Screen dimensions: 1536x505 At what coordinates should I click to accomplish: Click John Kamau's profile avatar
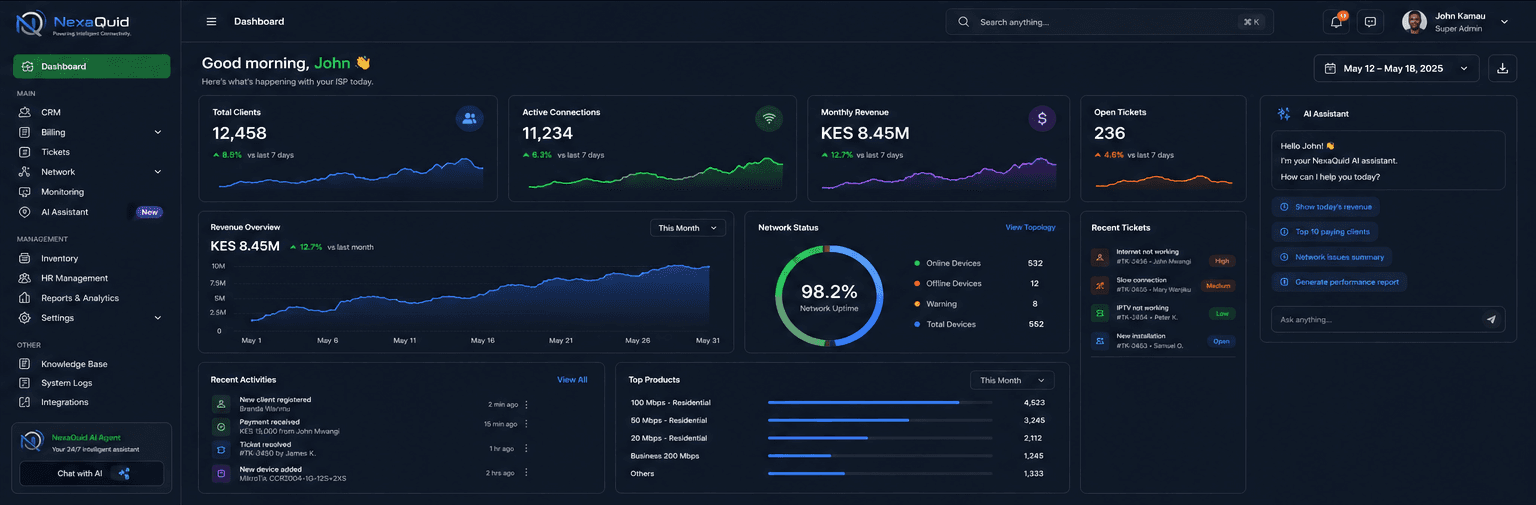[x=1414, y=22]
